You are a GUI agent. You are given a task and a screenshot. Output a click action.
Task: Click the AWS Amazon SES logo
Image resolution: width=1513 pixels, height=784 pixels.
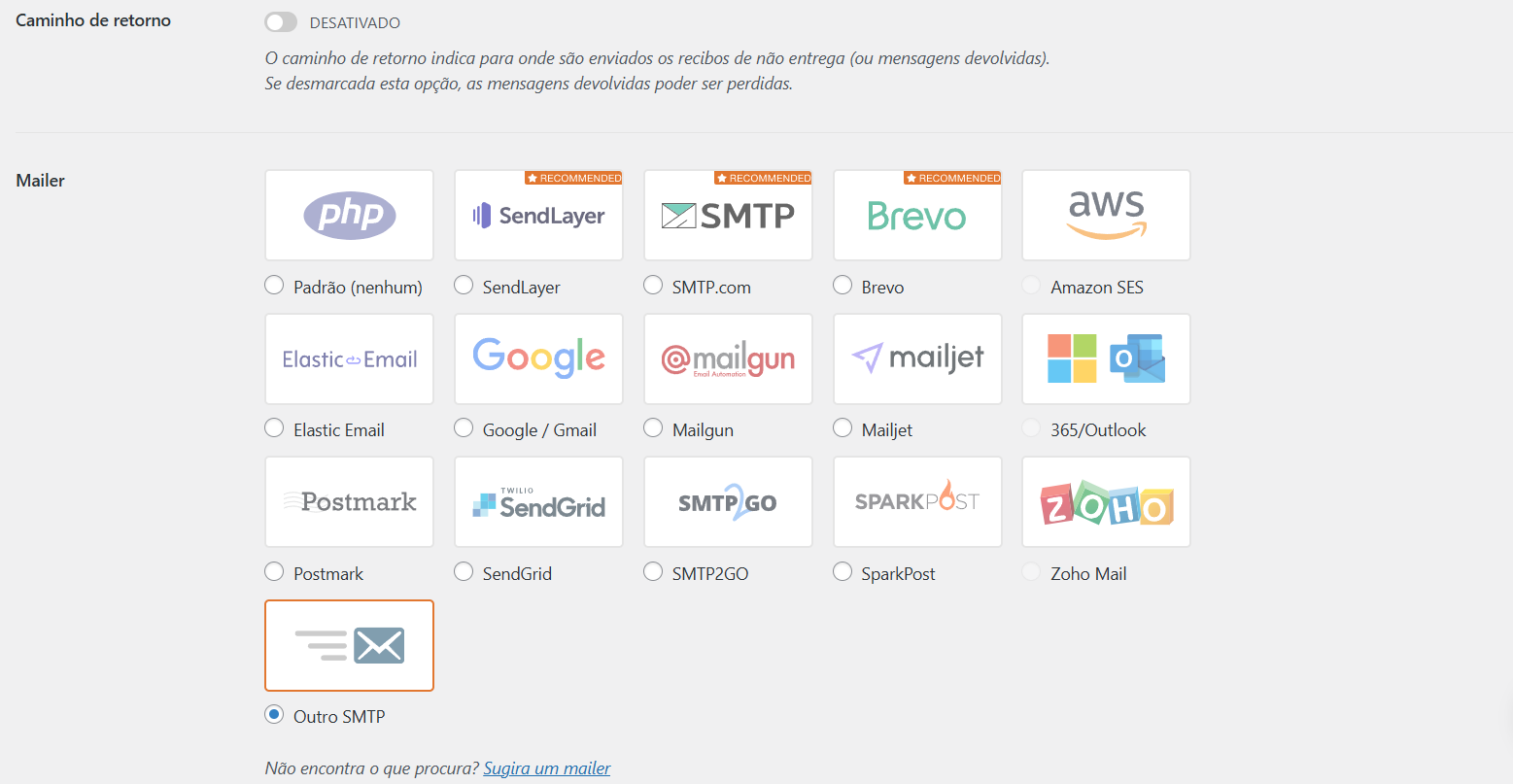[x=1106, y=216]
